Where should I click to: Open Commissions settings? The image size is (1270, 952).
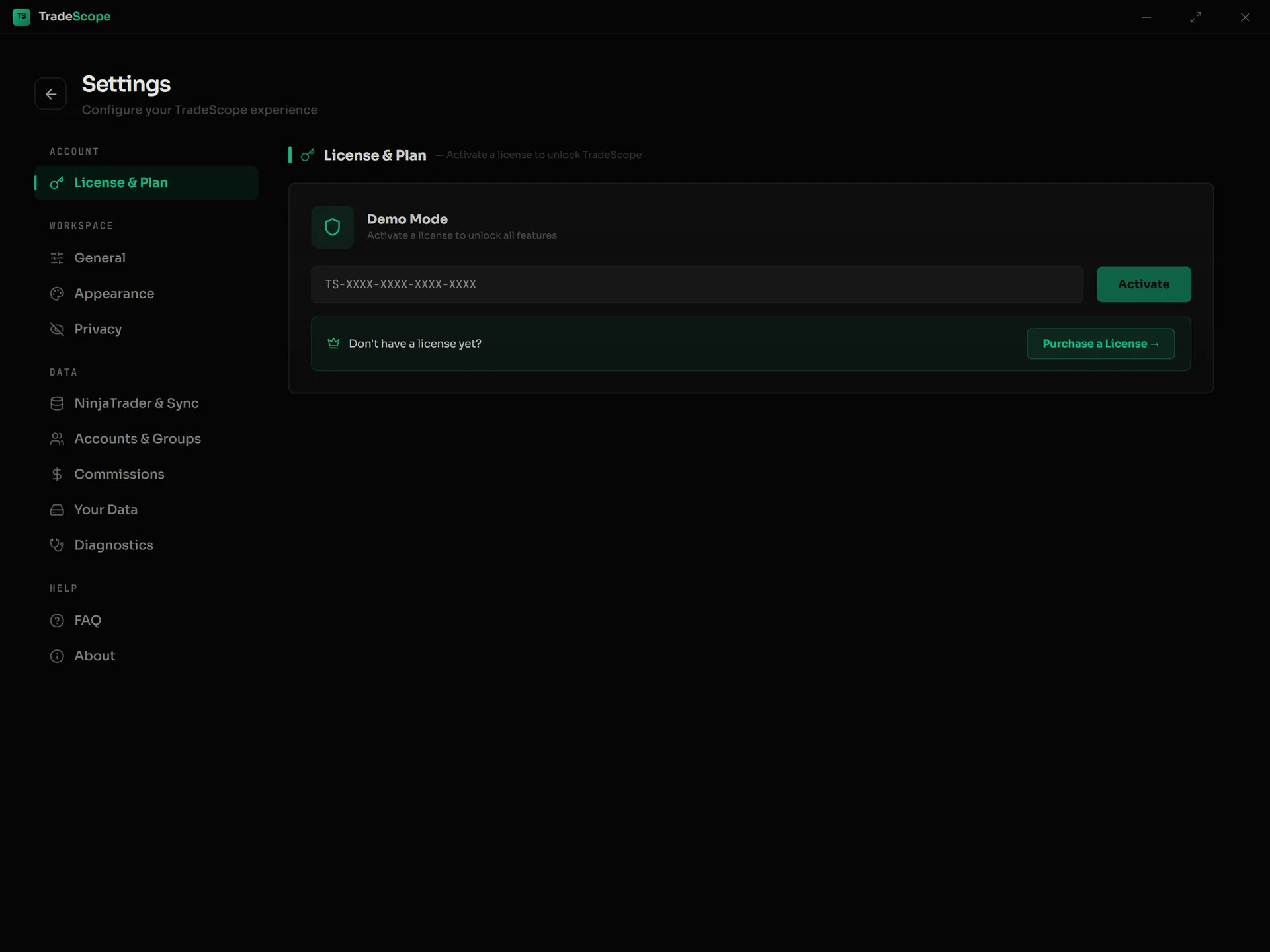point(146,474)
